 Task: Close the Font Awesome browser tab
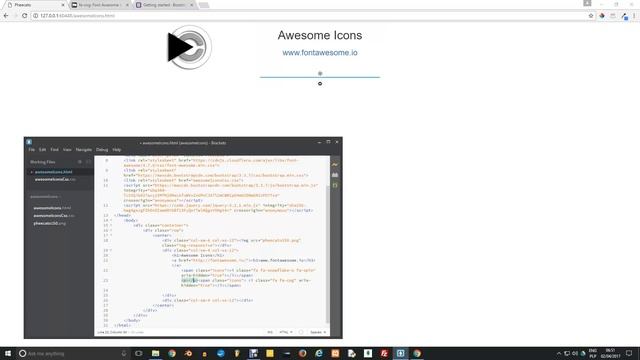127,5
